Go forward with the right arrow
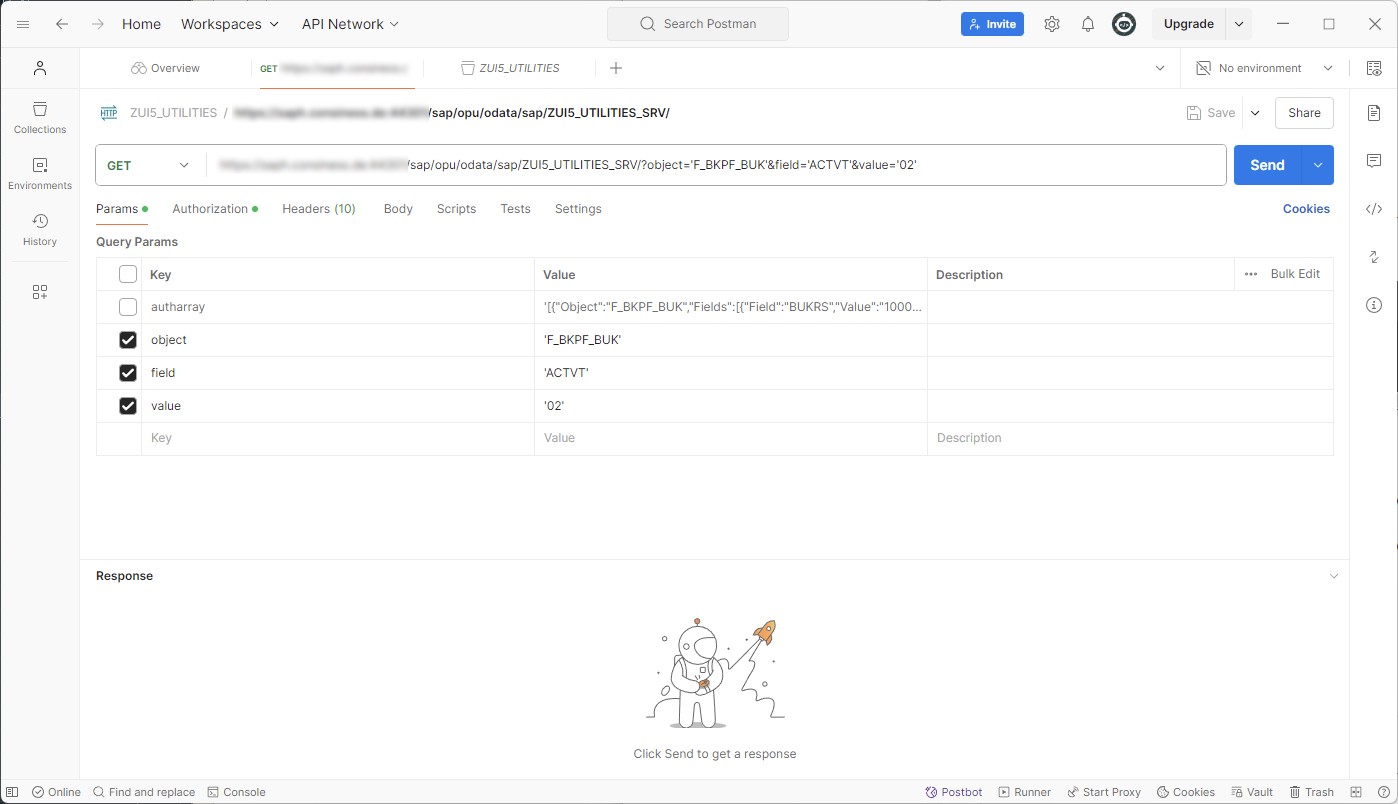 (x=98, y=24)
